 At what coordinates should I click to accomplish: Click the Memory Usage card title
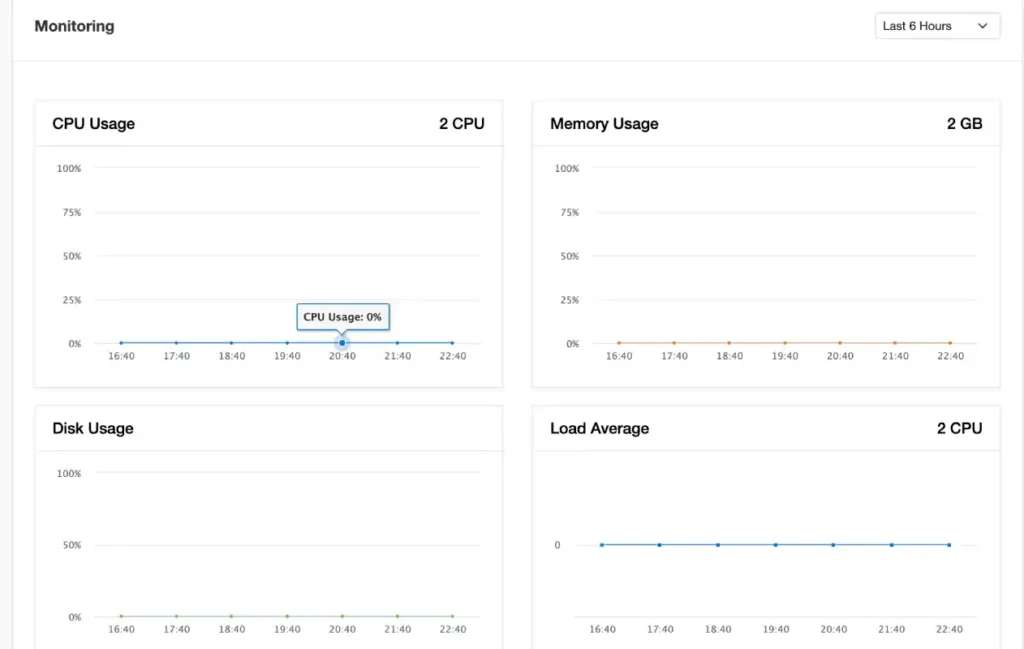tap(604, 123)
